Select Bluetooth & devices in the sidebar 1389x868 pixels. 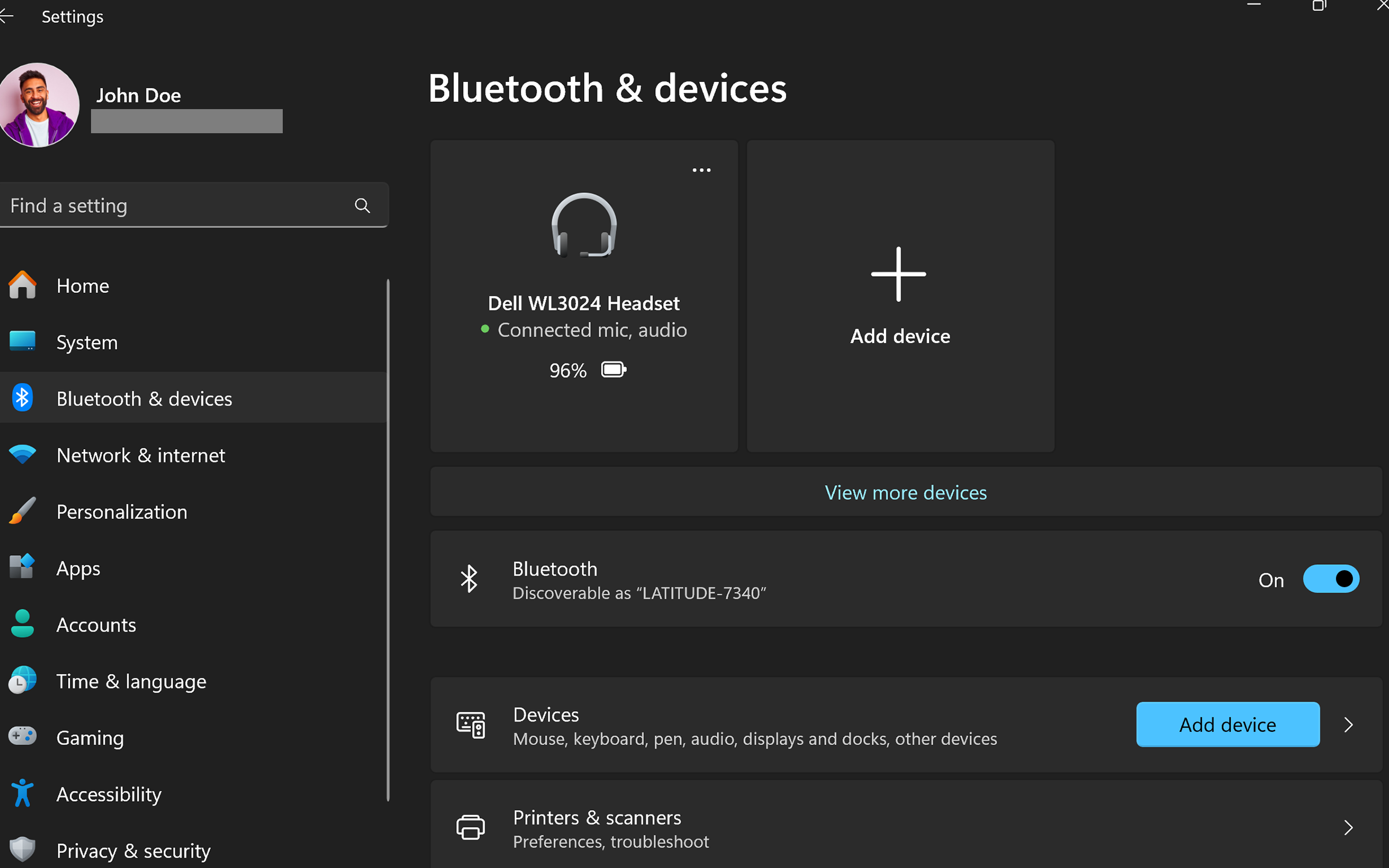pyautogui.click(x=193, y=398)
